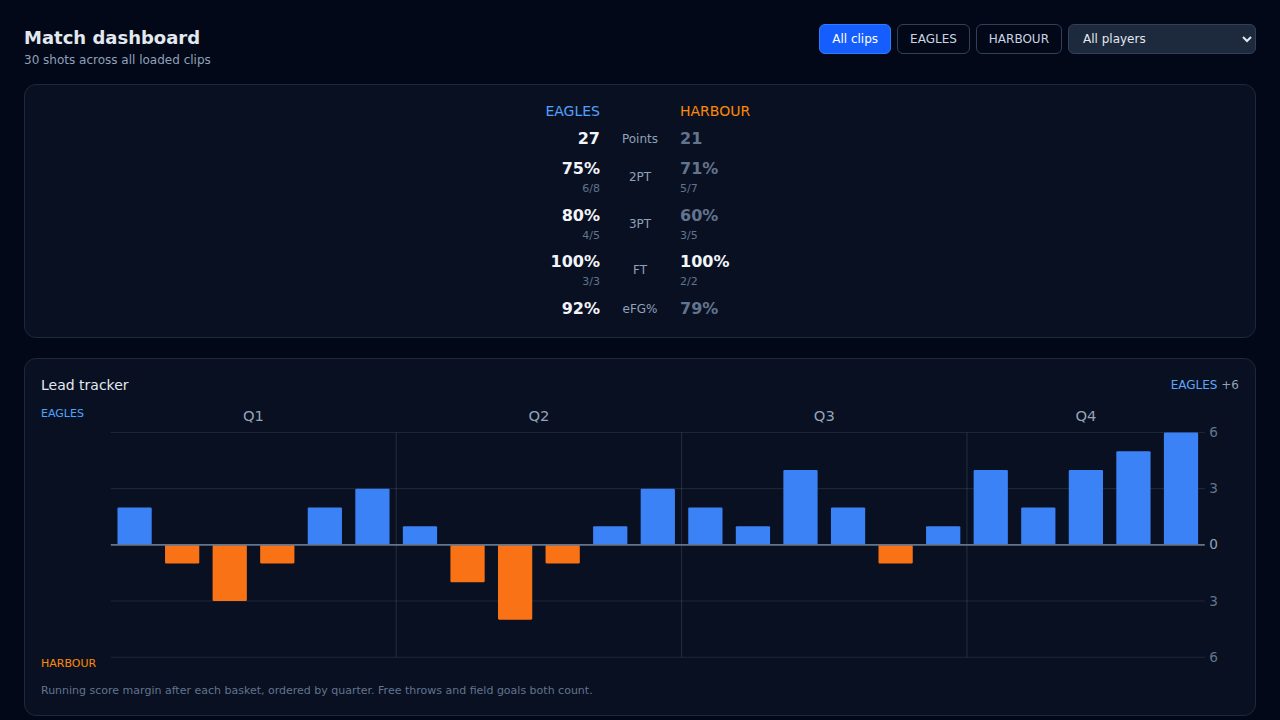Click the 0 axis tick label
The image size is (1280, 720).
point(1213,545)
